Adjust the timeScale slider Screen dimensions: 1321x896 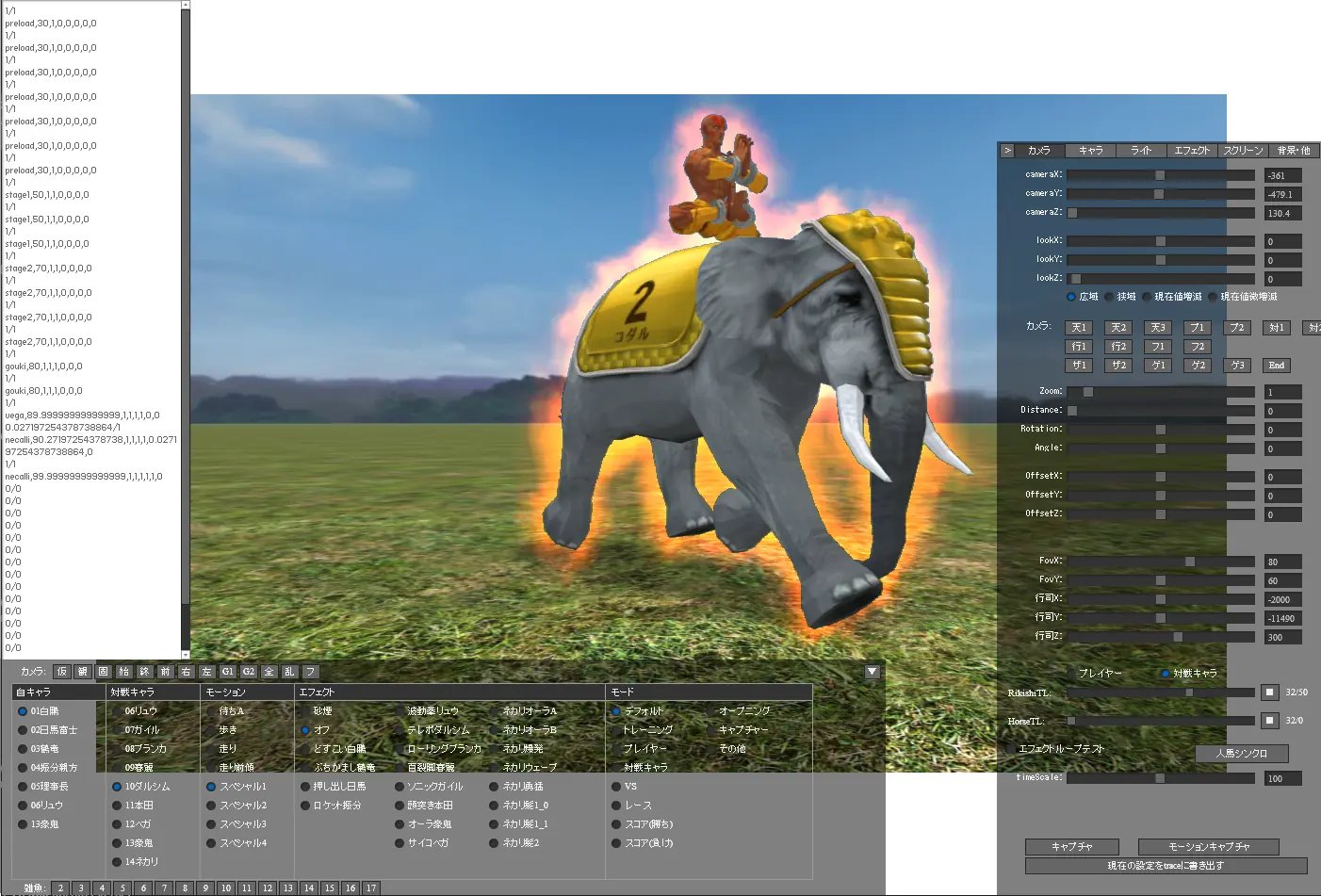tap(1161, 778)
